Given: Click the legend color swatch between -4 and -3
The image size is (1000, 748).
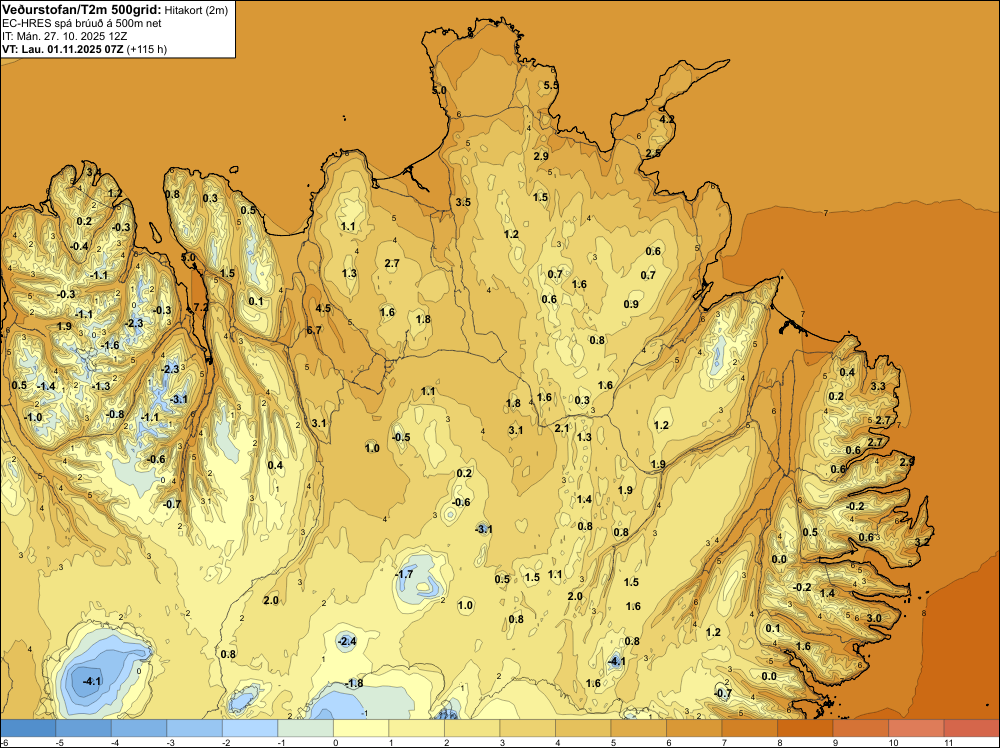Looking at the screenshot, I should coord(139,728).
